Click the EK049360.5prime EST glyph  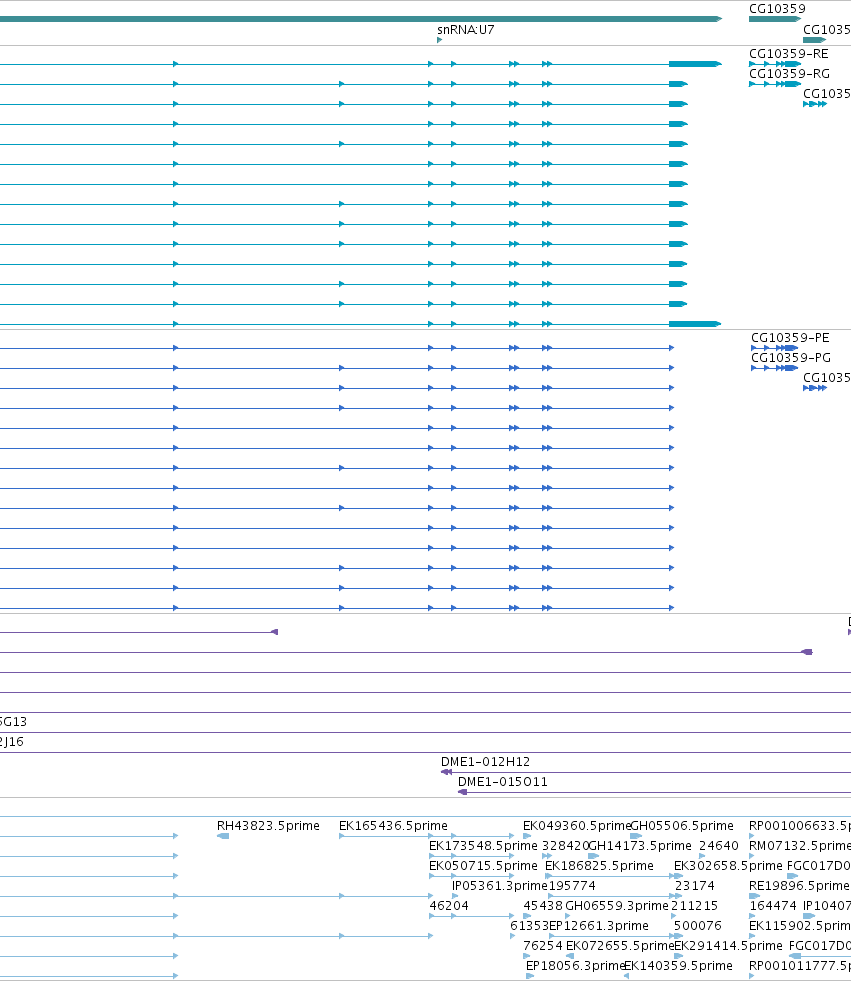527,836
